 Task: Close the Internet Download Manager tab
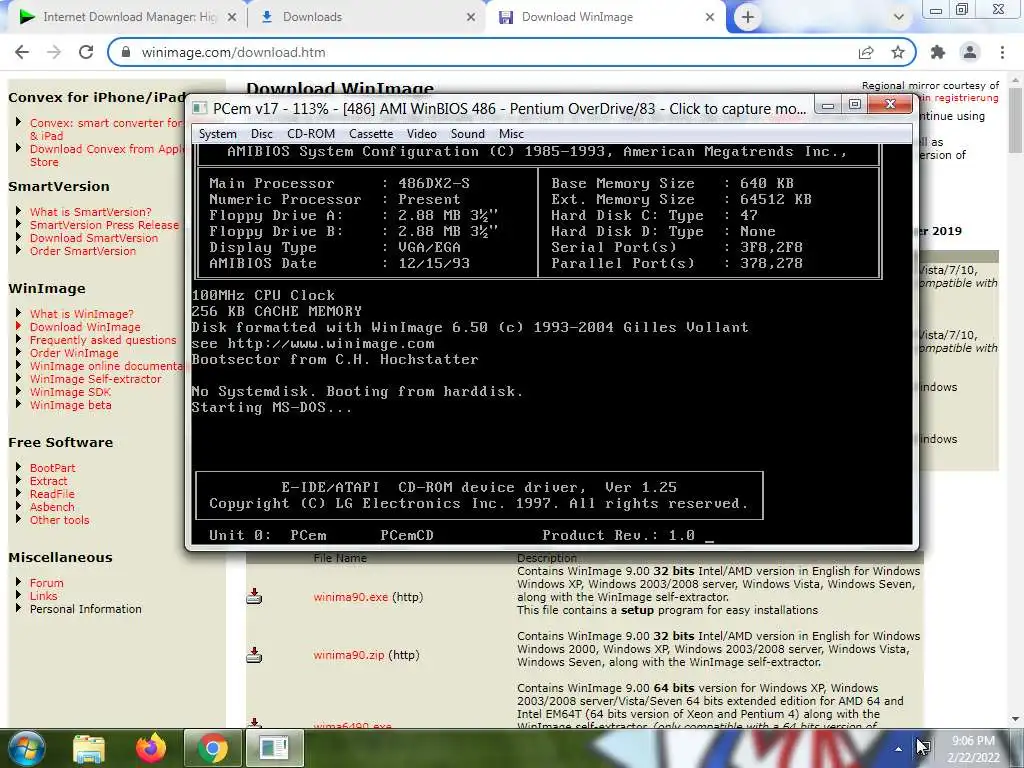coord(232,17)
